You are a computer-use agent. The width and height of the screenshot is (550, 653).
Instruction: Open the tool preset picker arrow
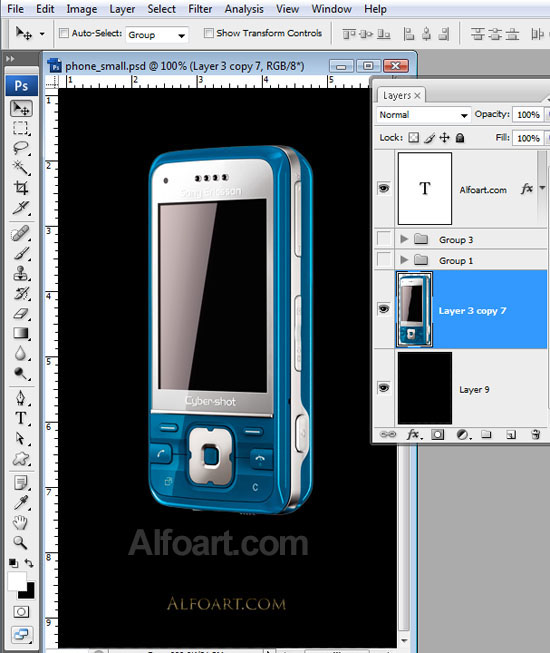pos(42,34)
